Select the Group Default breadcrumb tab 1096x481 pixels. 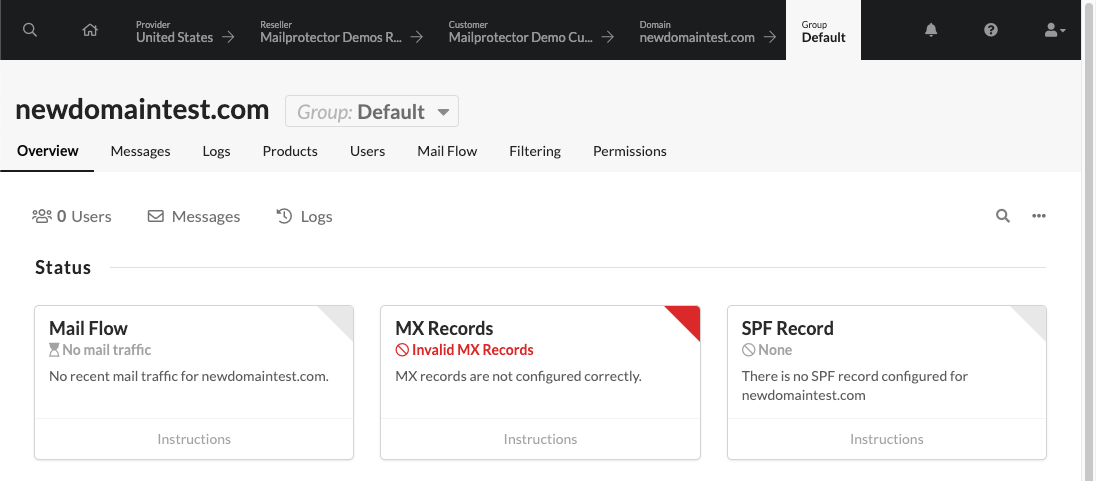coord(823,31)
